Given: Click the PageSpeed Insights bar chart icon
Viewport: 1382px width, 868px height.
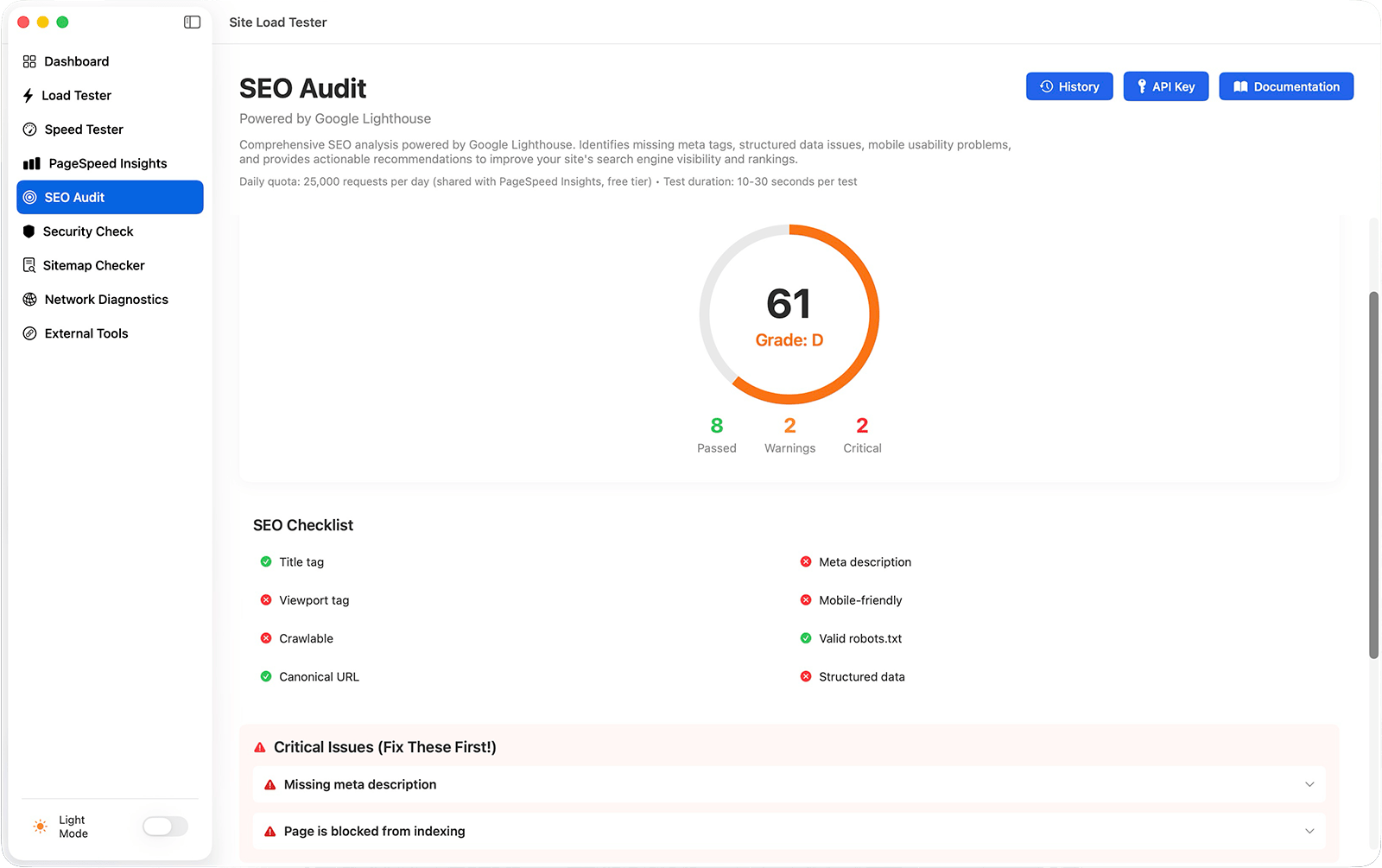Looking at the screenshot, I should (29, 162).
